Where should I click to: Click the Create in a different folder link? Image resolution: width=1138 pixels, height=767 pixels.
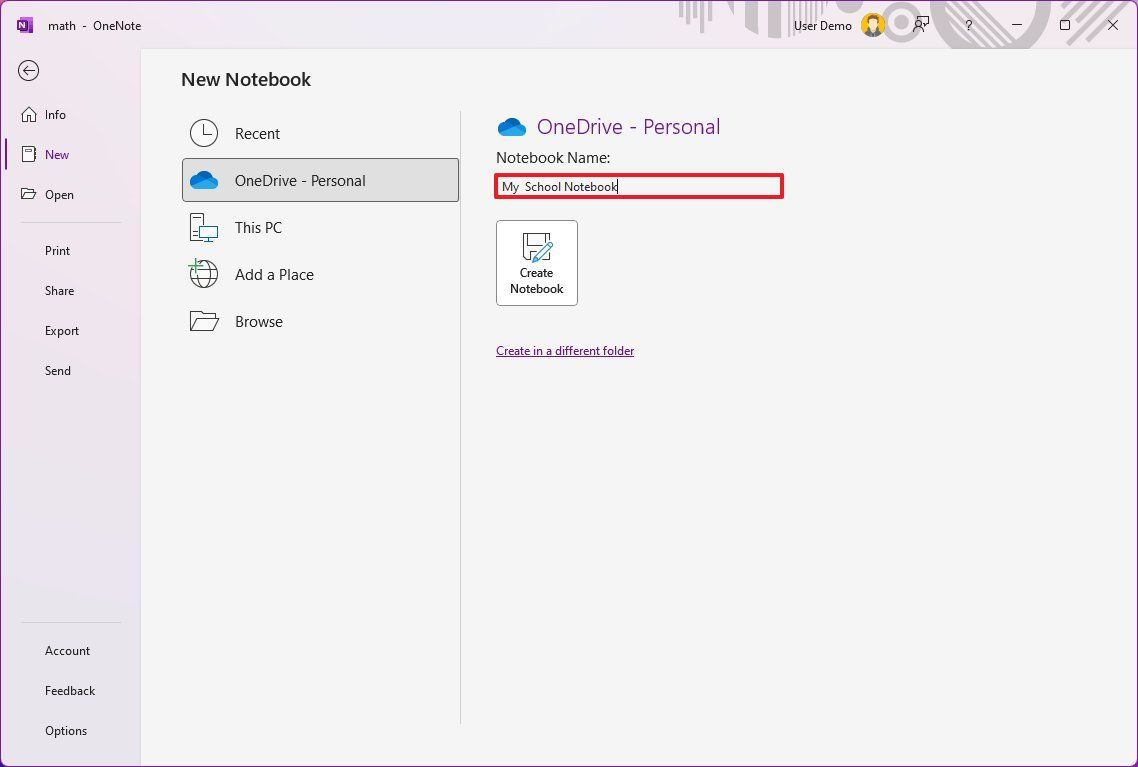point(565,350)
